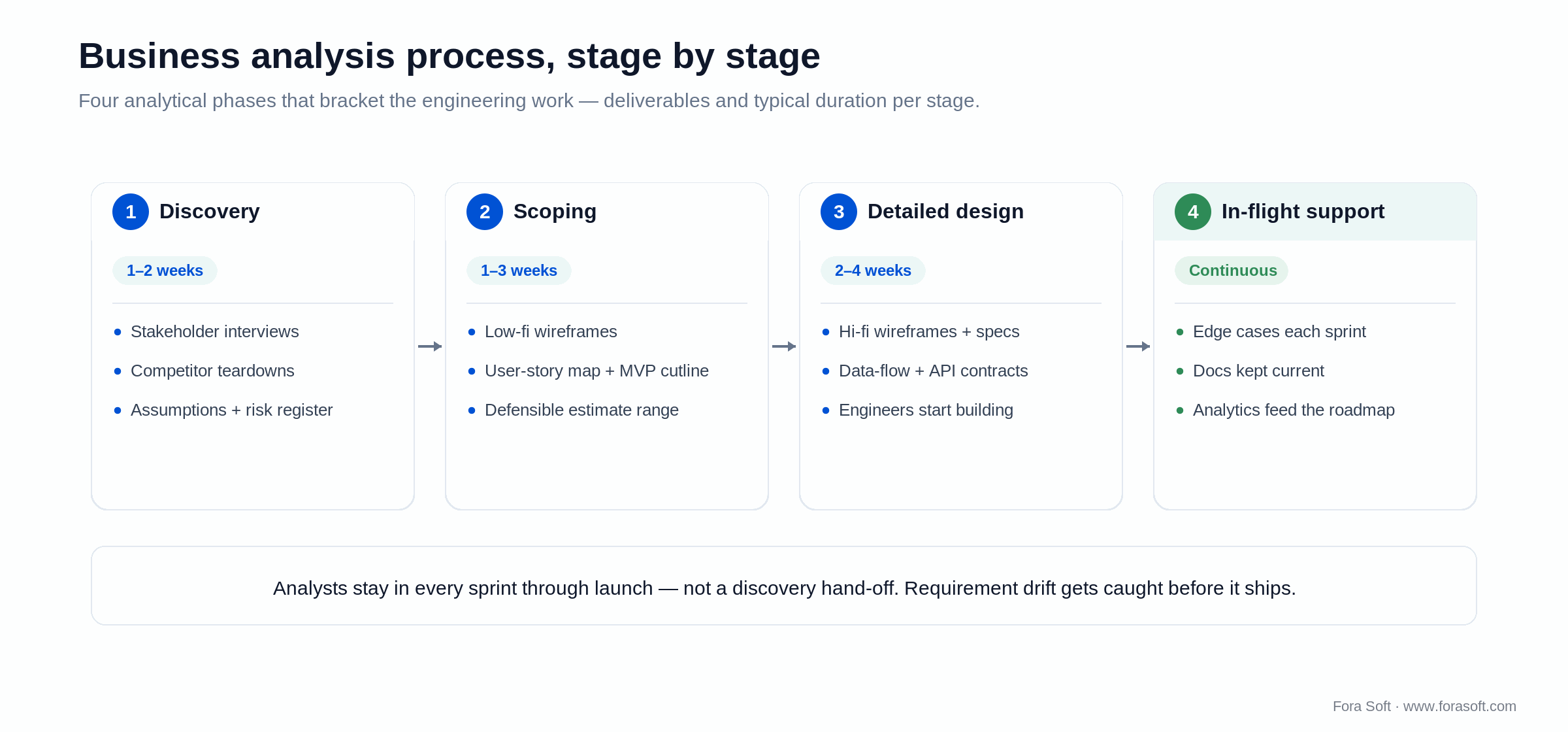This screenshot has width=1568, height=732.
Task: Click the 'Competitor teardowns' bullet text
Action: (212, 371)
